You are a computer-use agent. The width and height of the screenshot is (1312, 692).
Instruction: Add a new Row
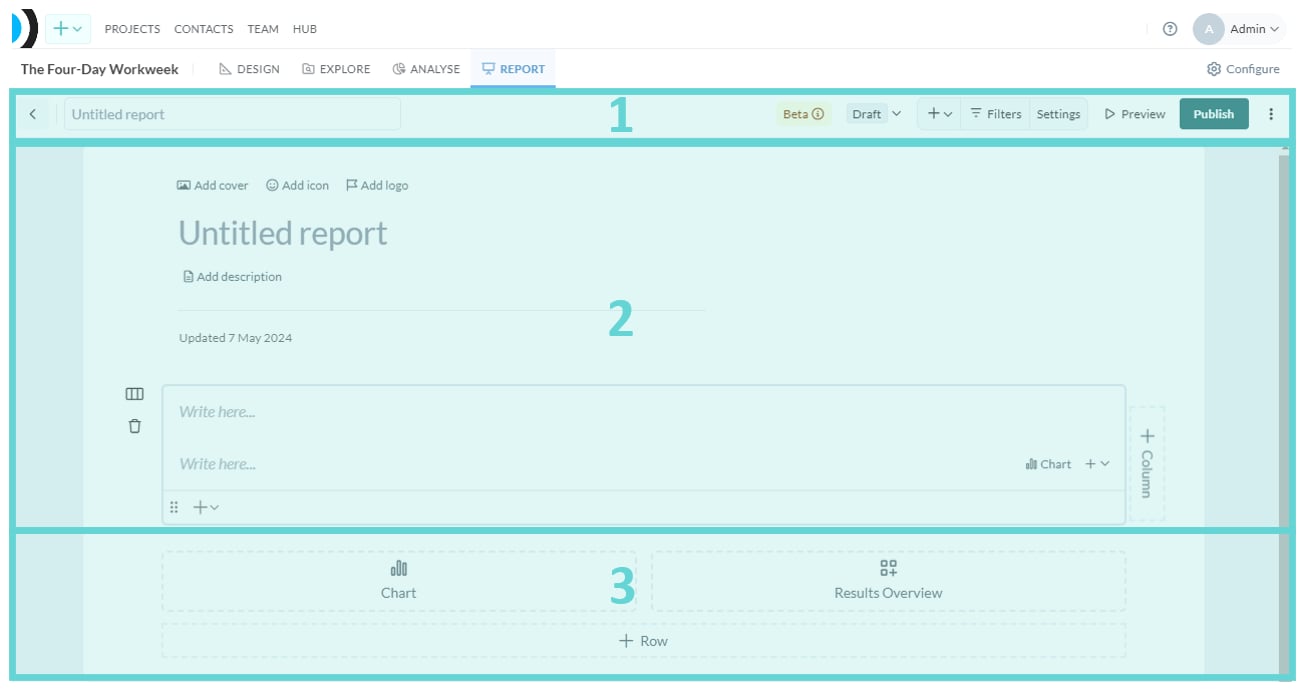click(x=644, y=641)
